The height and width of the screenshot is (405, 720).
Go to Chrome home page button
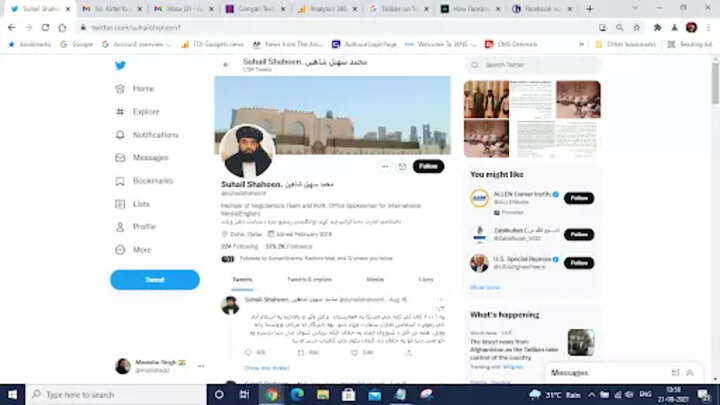tap(62, 28)
